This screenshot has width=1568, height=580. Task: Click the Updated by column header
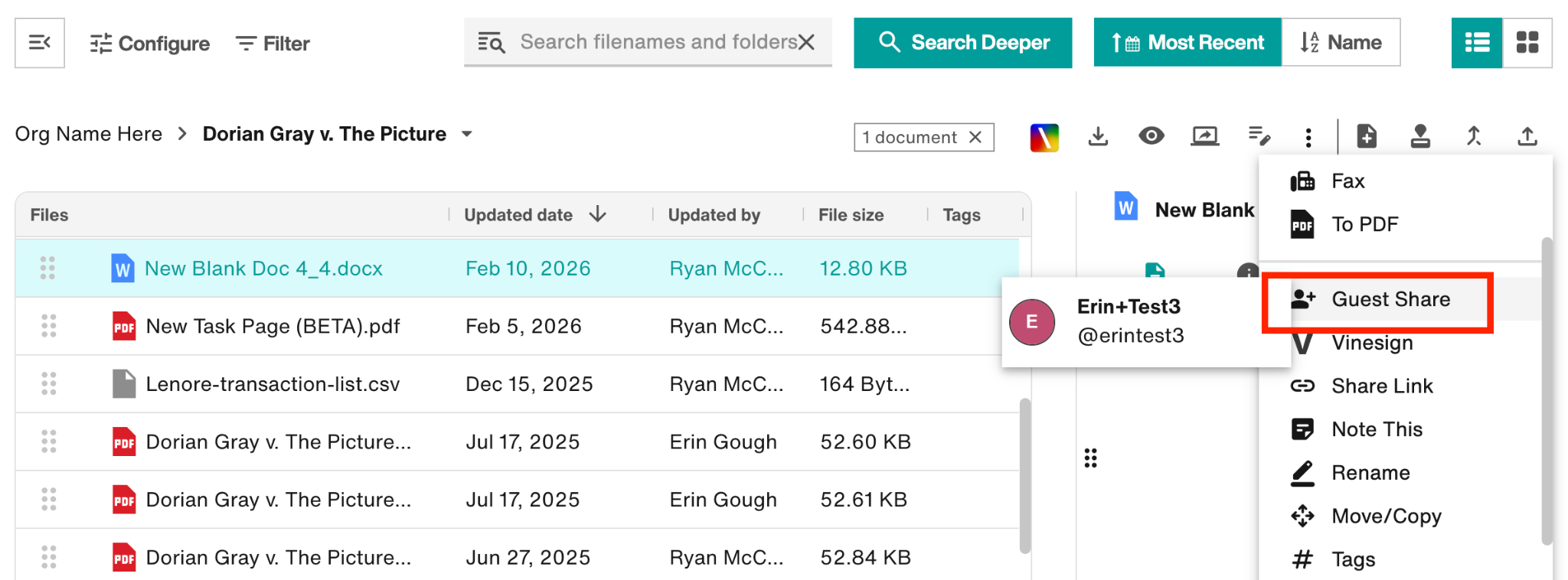714,215
